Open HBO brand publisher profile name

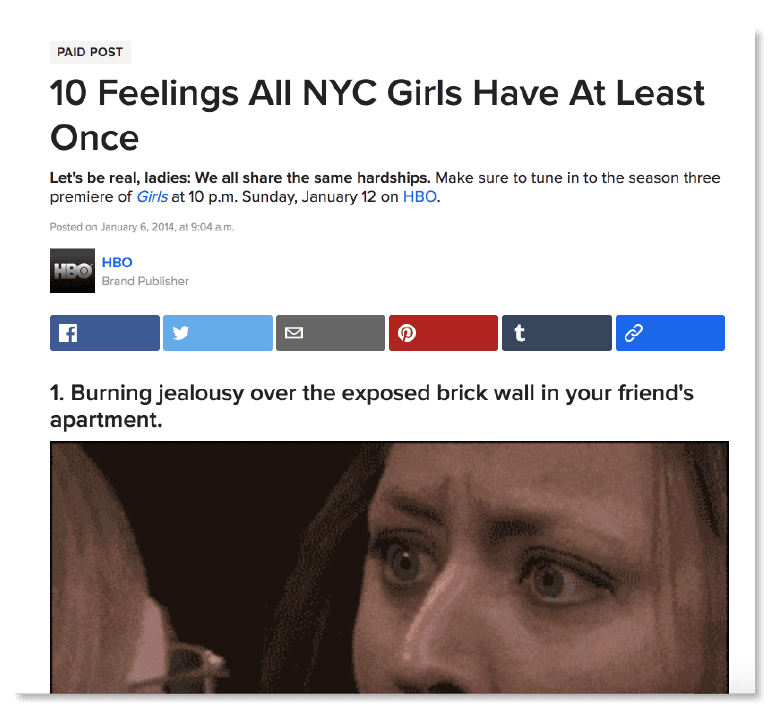tap(117, 262)
